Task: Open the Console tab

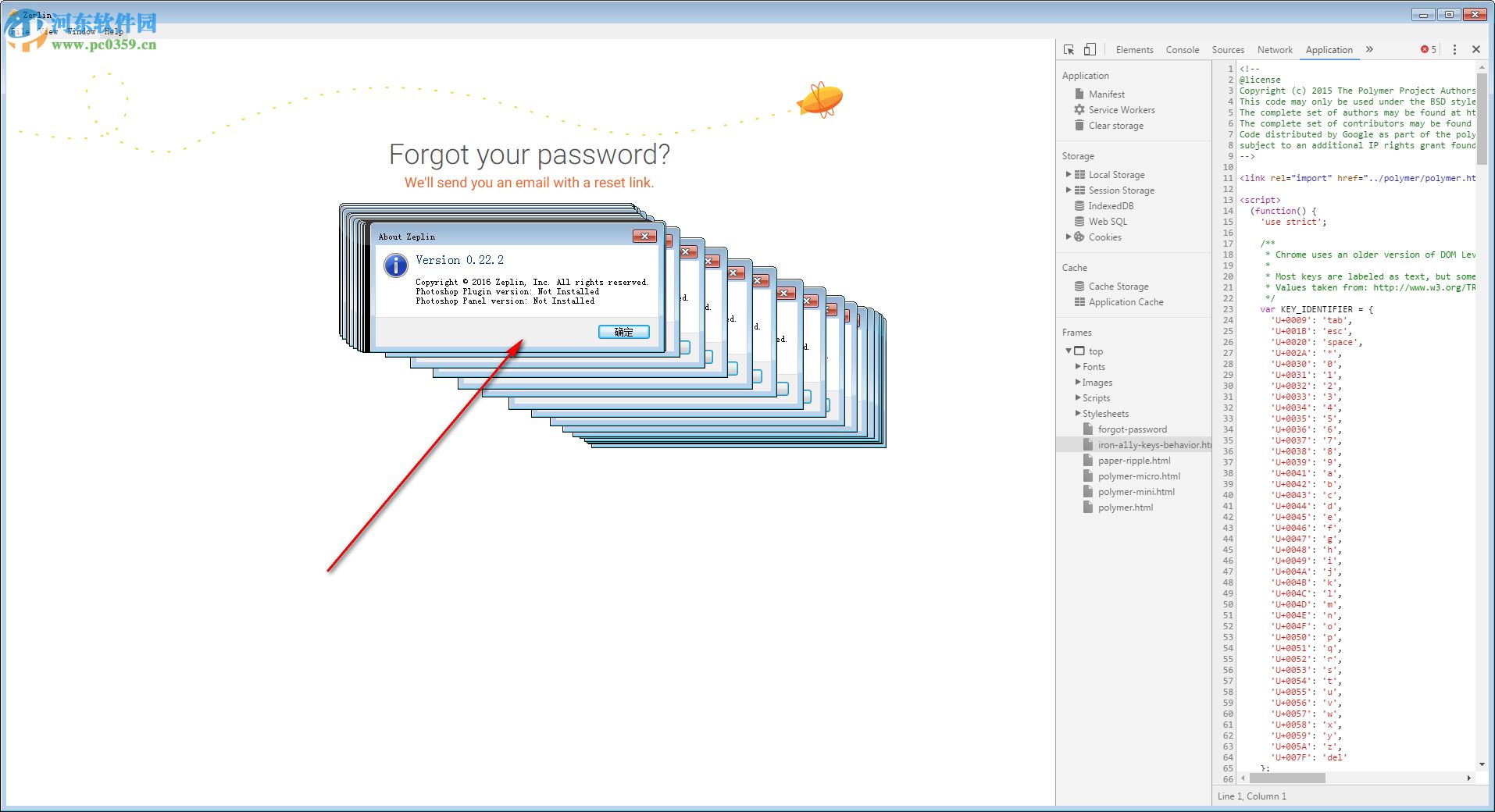Action: 1183,50
